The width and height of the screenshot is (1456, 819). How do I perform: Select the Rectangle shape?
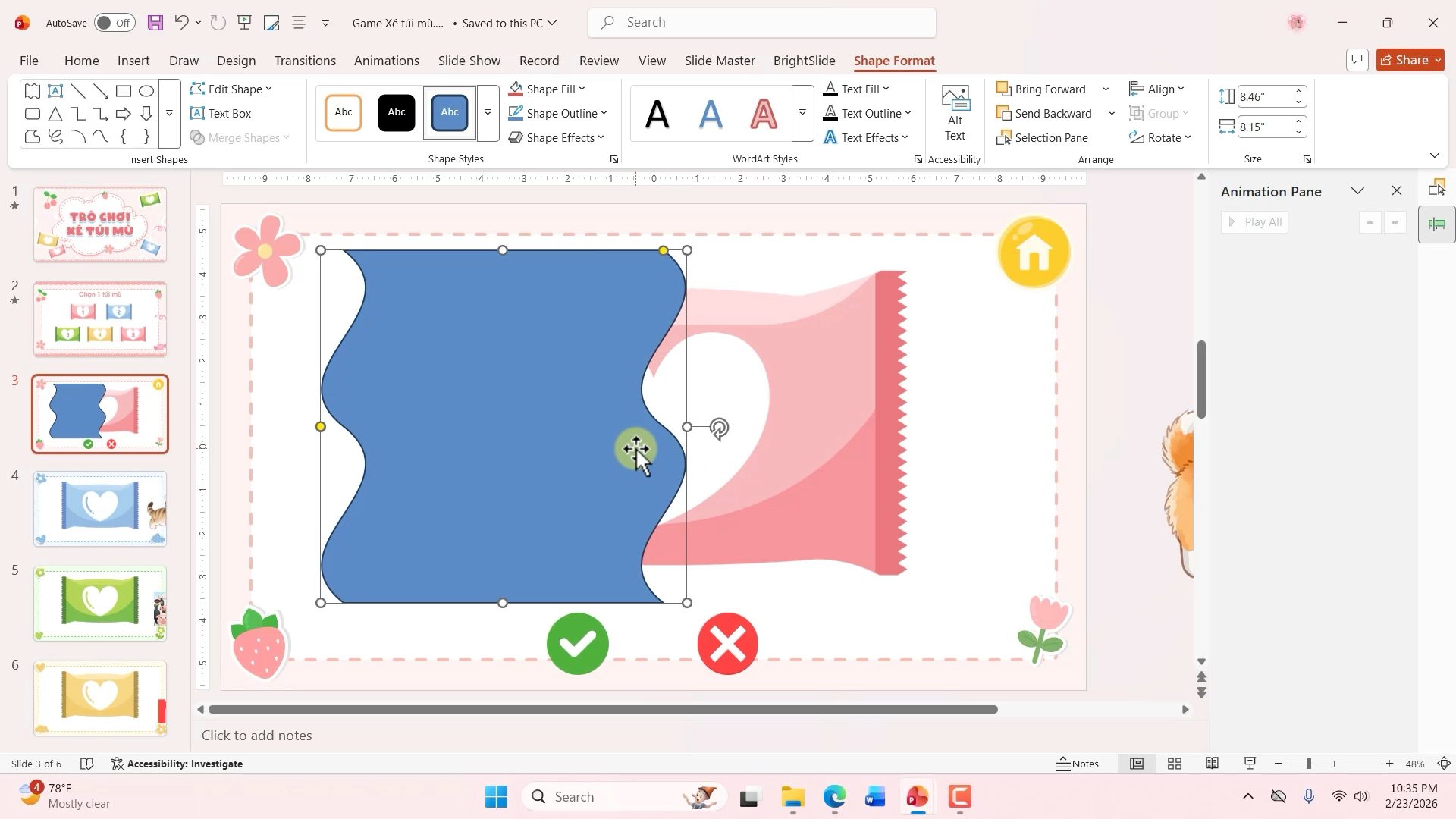(x=123, y=91)
